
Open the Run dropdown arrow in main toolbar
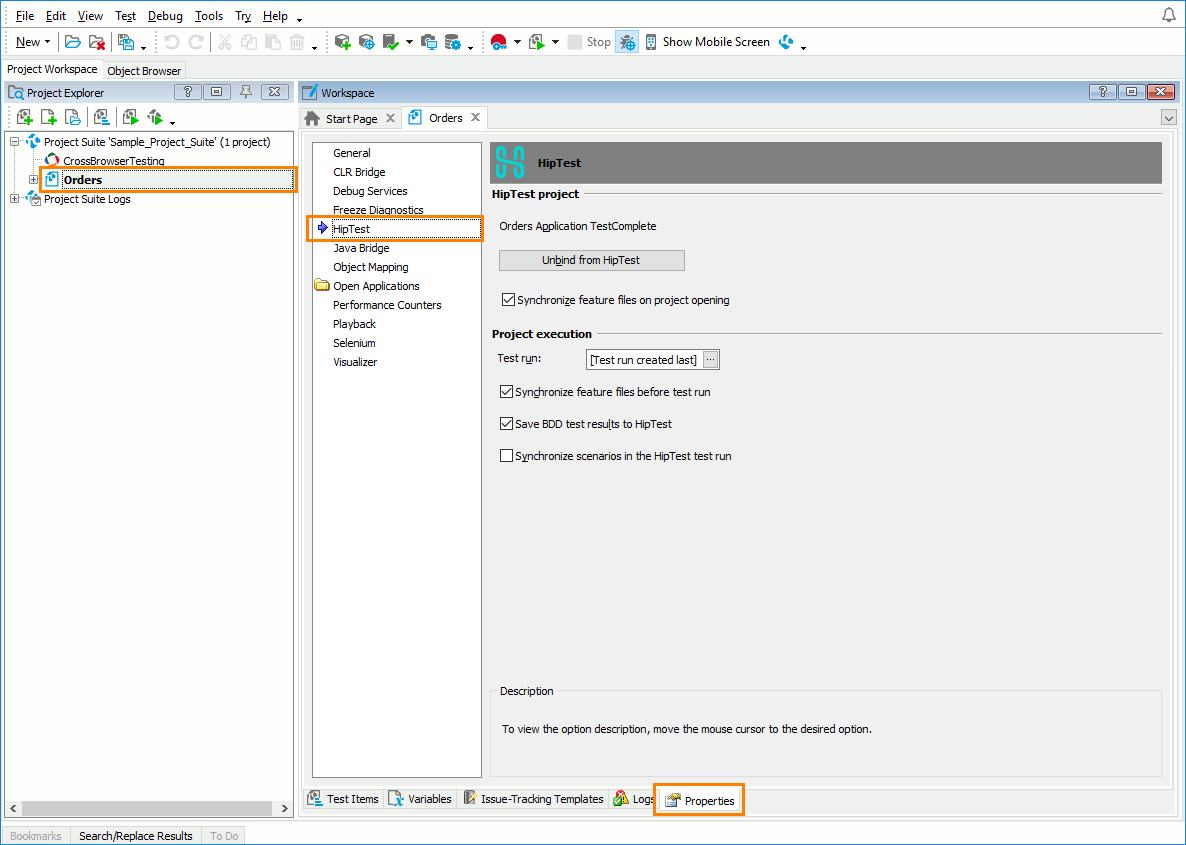click(x=555, y=42)
